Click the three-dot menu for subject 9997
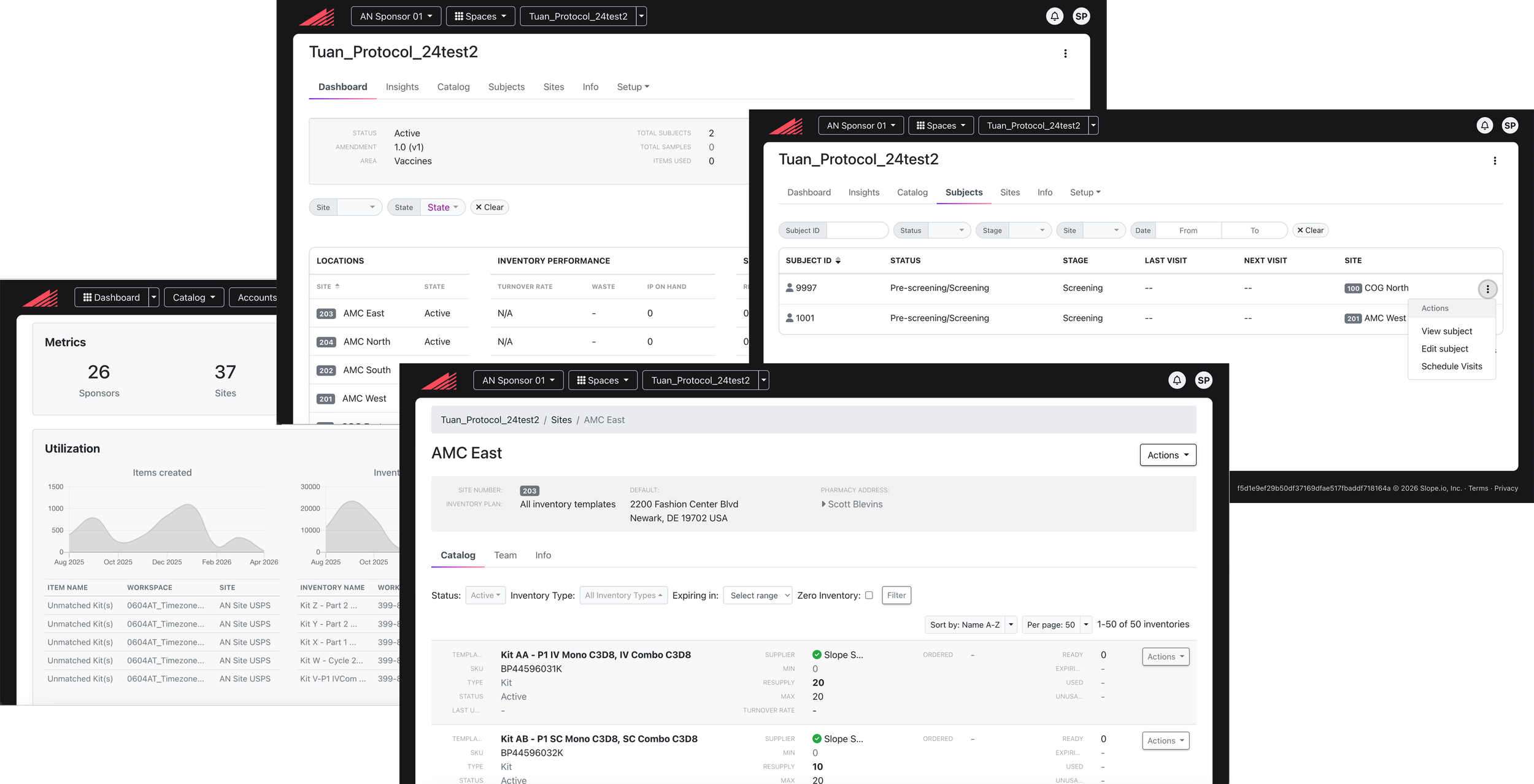 pyautogui.click(x=1487, y=289)
